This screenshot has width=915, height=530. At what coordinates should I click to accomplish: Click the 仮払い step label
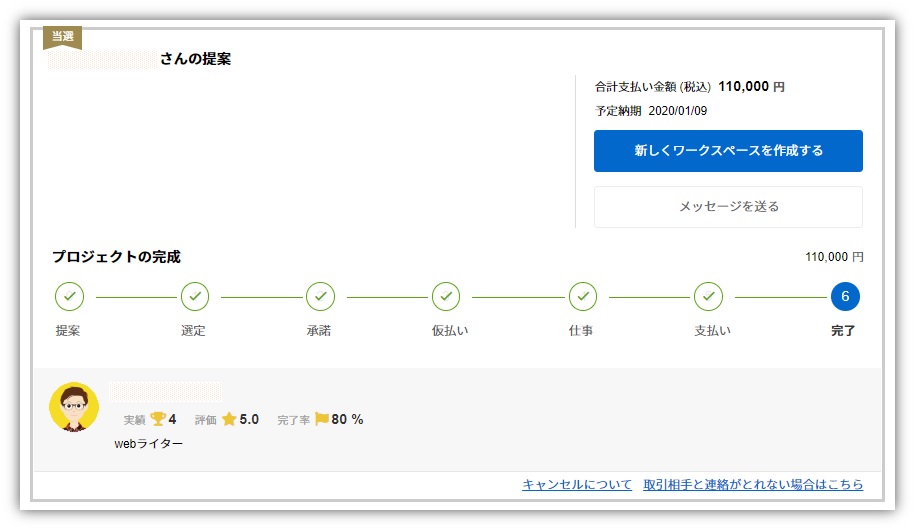tap(450, 331)
